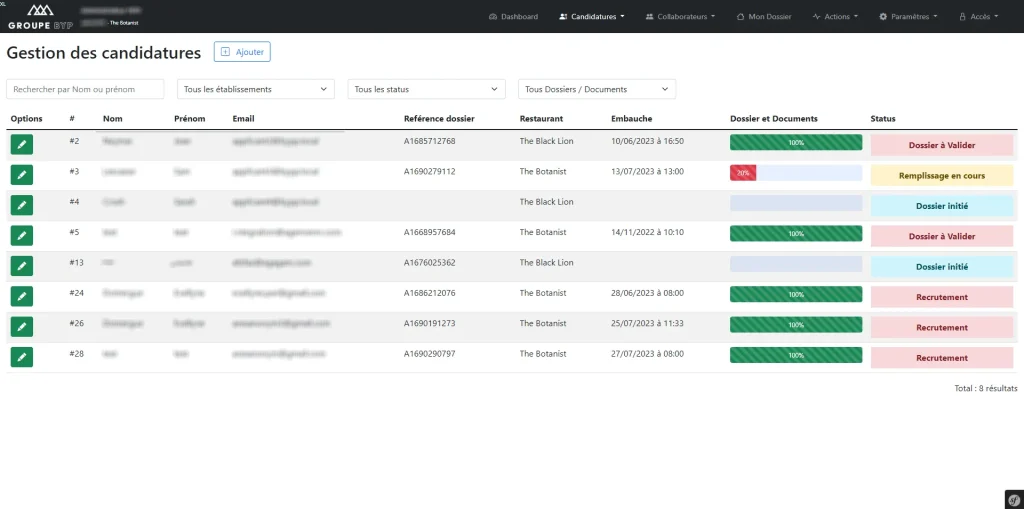The image size is (1024, 509).
Task: Click Recrutement status for A1686212076
Action: [x=942, y=297]
